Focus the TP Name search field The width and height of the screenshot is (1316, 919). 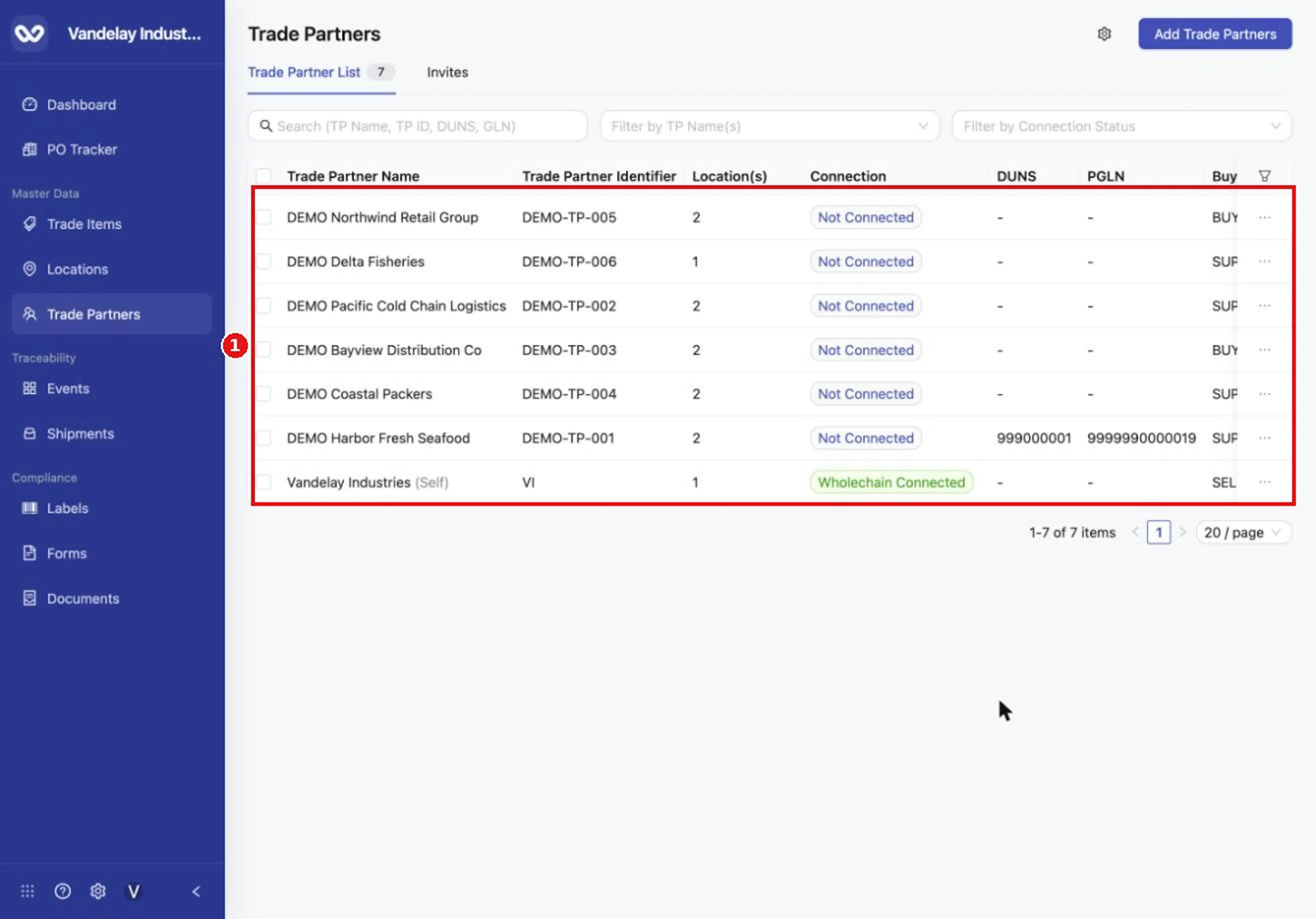(417, 125)
